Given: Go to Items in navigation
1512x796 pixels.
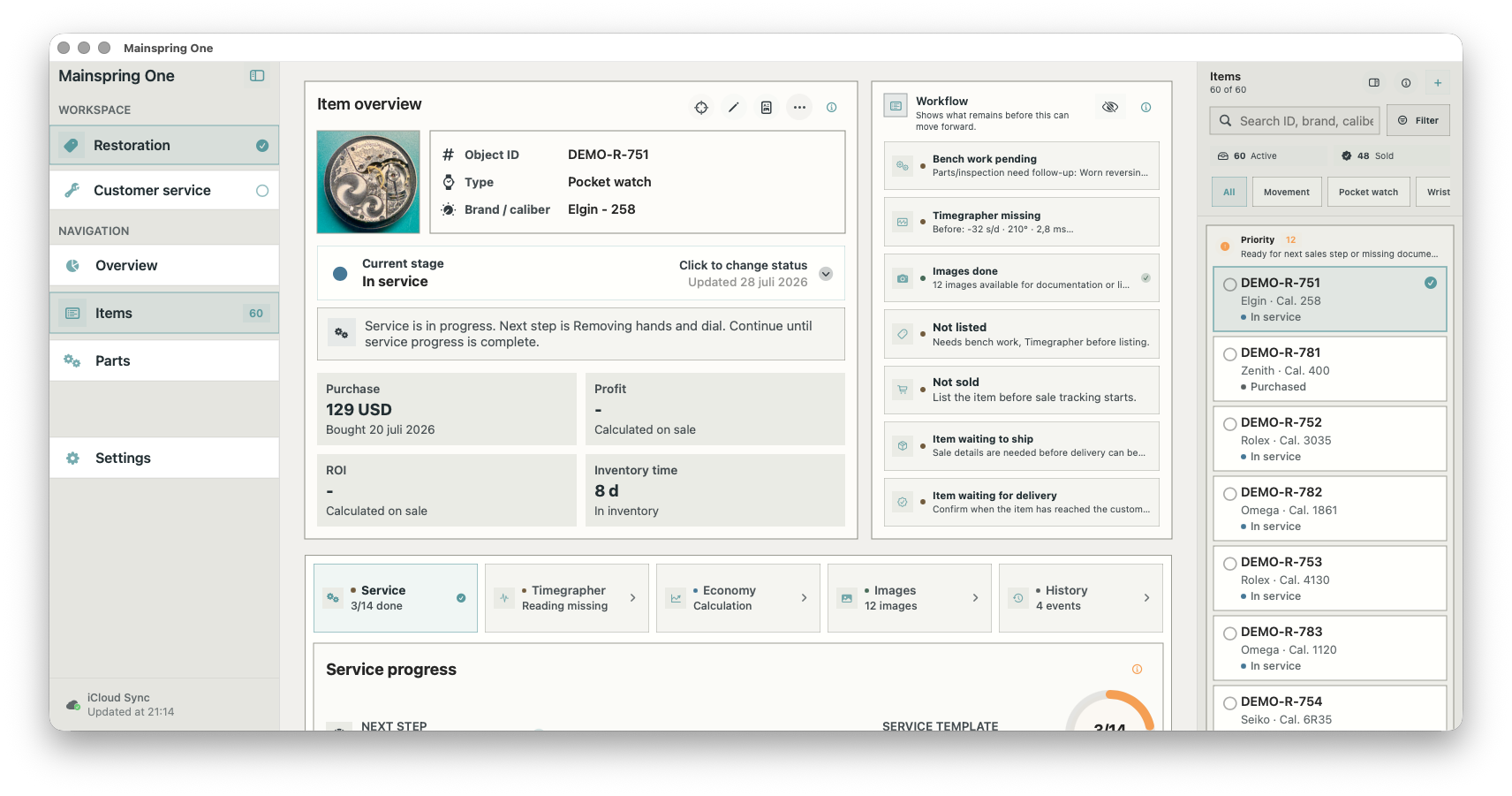Looking at the screenshot, I should pos(164,314).
